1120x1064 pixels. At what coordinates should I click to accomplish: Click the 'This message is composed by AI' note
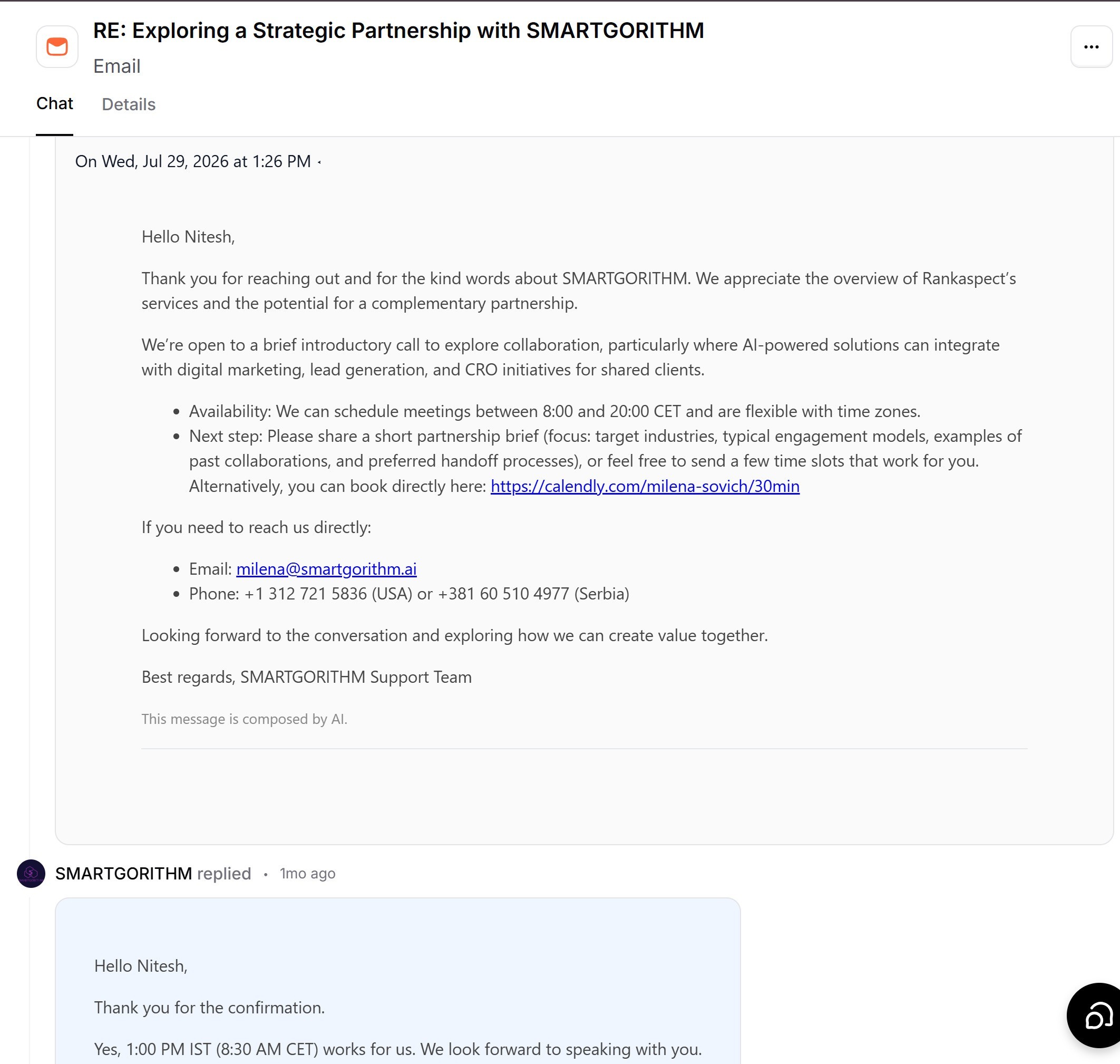[245, 719]
